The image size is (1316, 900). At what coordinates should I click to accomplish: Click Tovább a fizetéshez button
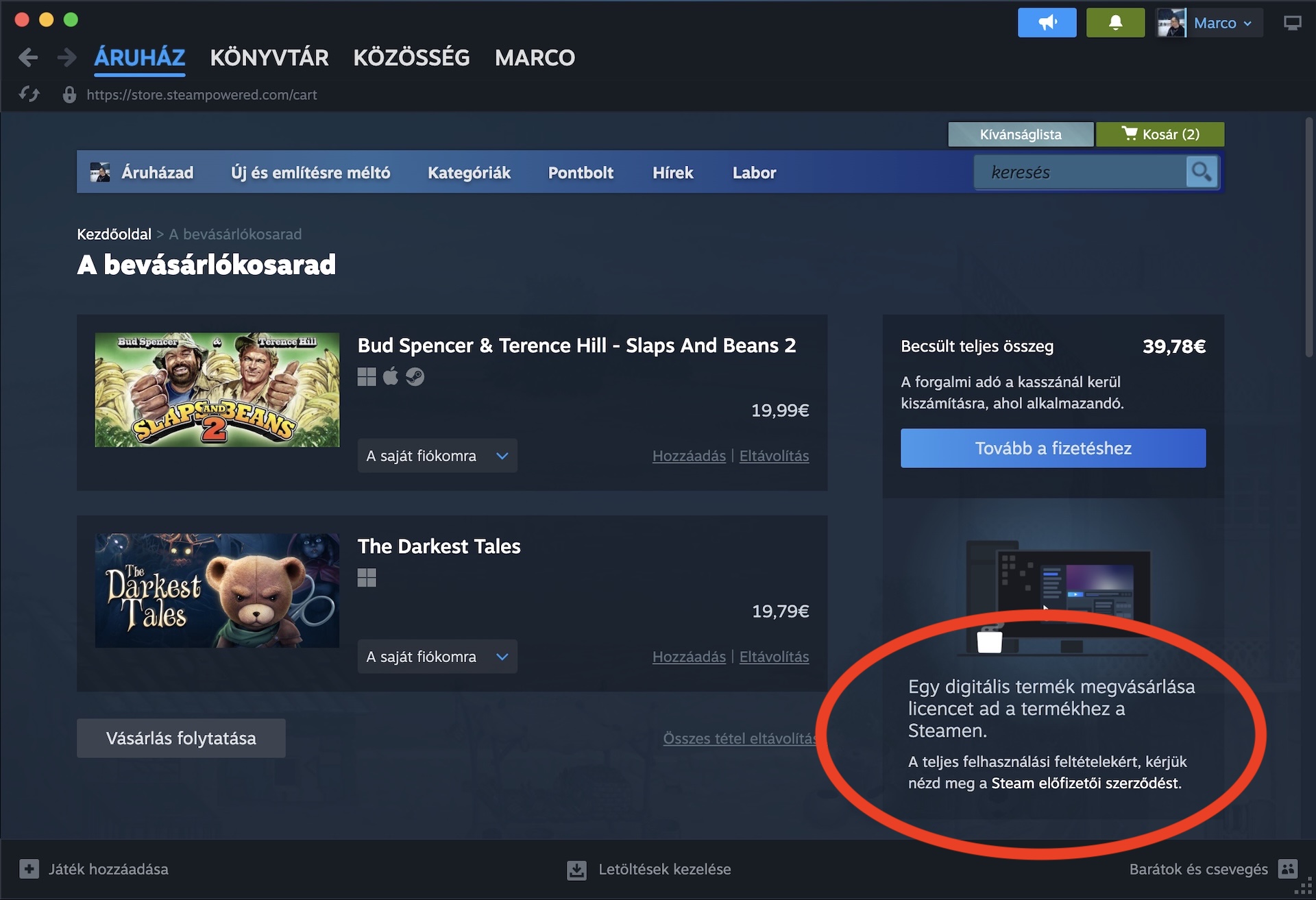pyautogui.click(x=1053, y=448)
